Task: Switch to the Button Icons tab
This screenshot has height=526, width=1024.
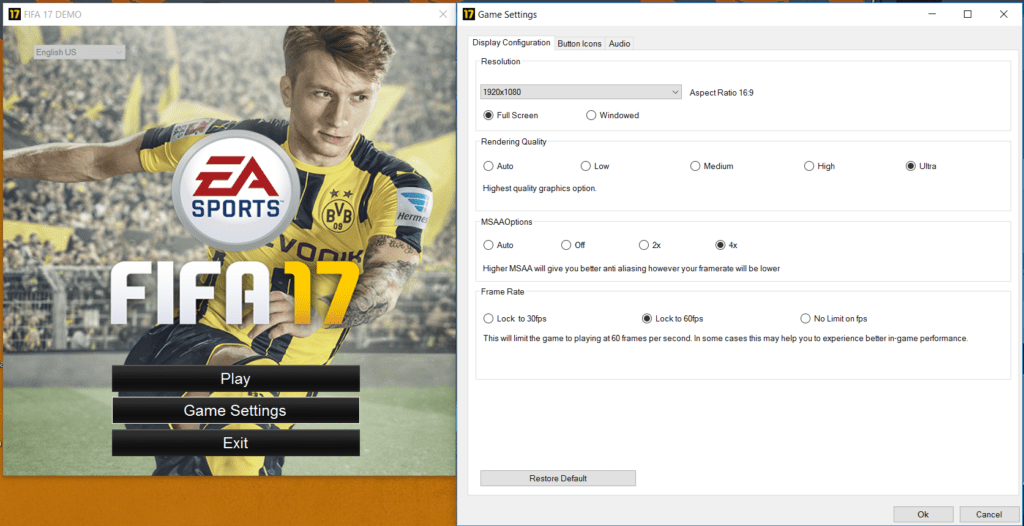Action: coord(579,43)
